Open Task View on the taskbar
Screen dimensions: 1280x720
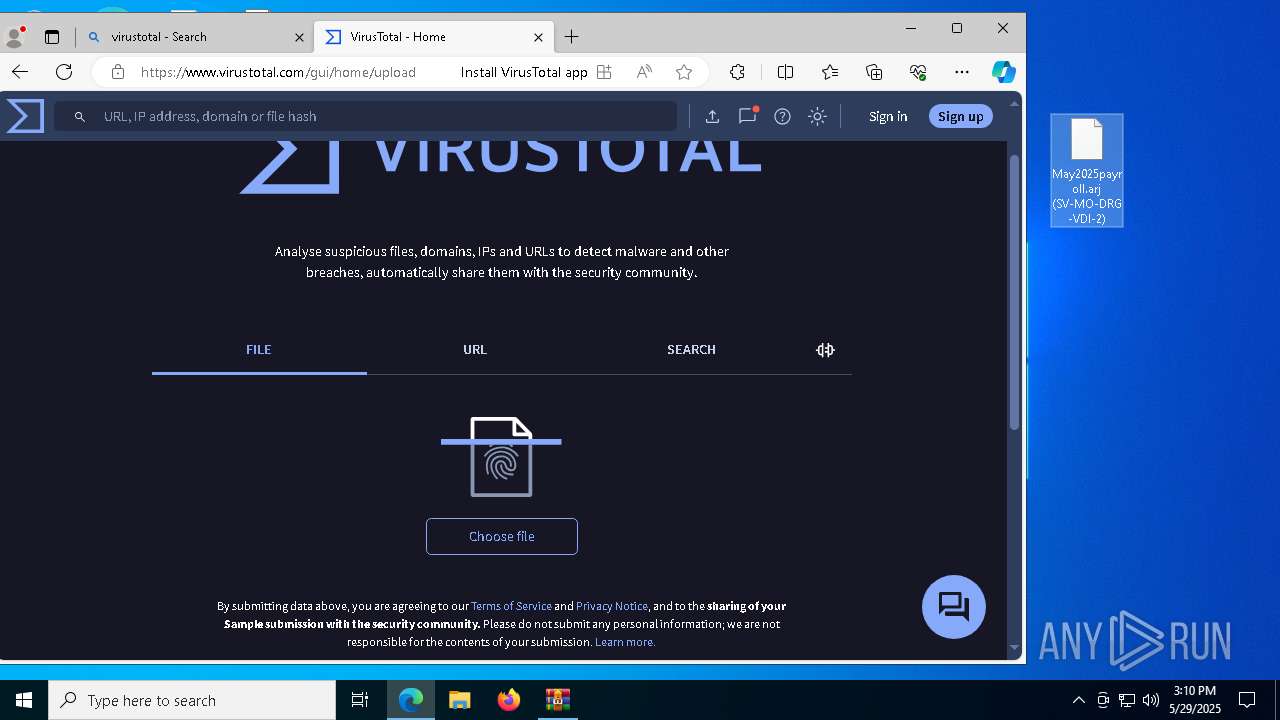point(360,700)
